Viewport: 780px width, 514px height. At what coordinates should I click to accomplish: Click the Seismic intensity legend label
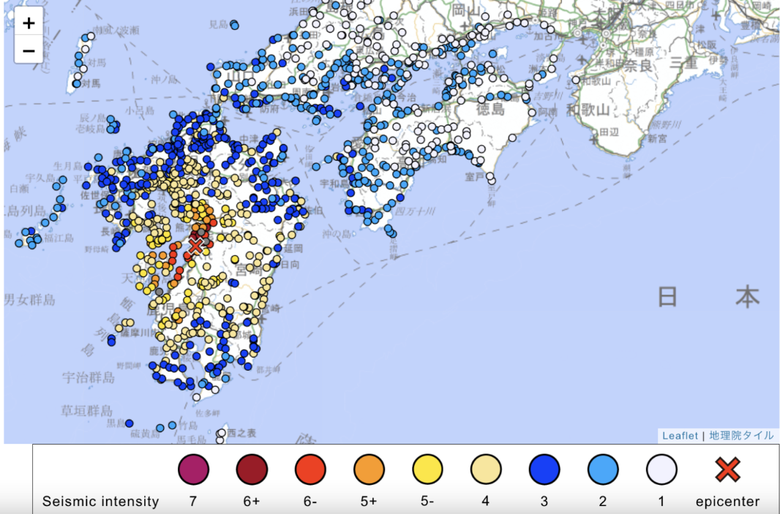coord(100,501)
